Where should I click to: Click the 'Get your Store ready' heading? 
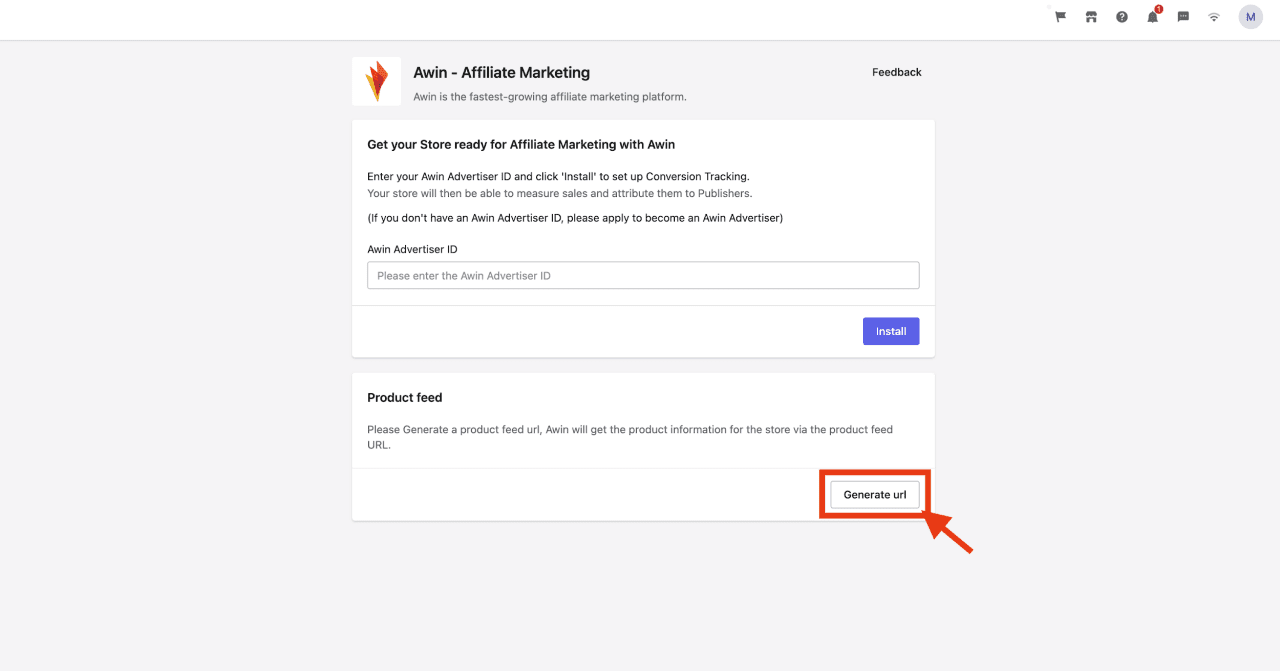click(521, 145)
